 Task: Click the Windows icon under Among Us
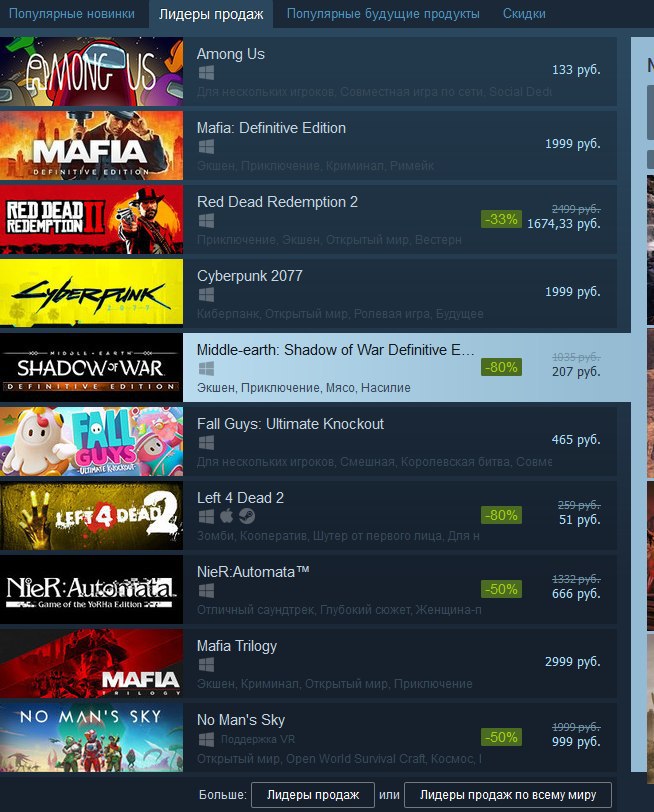tap(206, 73)
